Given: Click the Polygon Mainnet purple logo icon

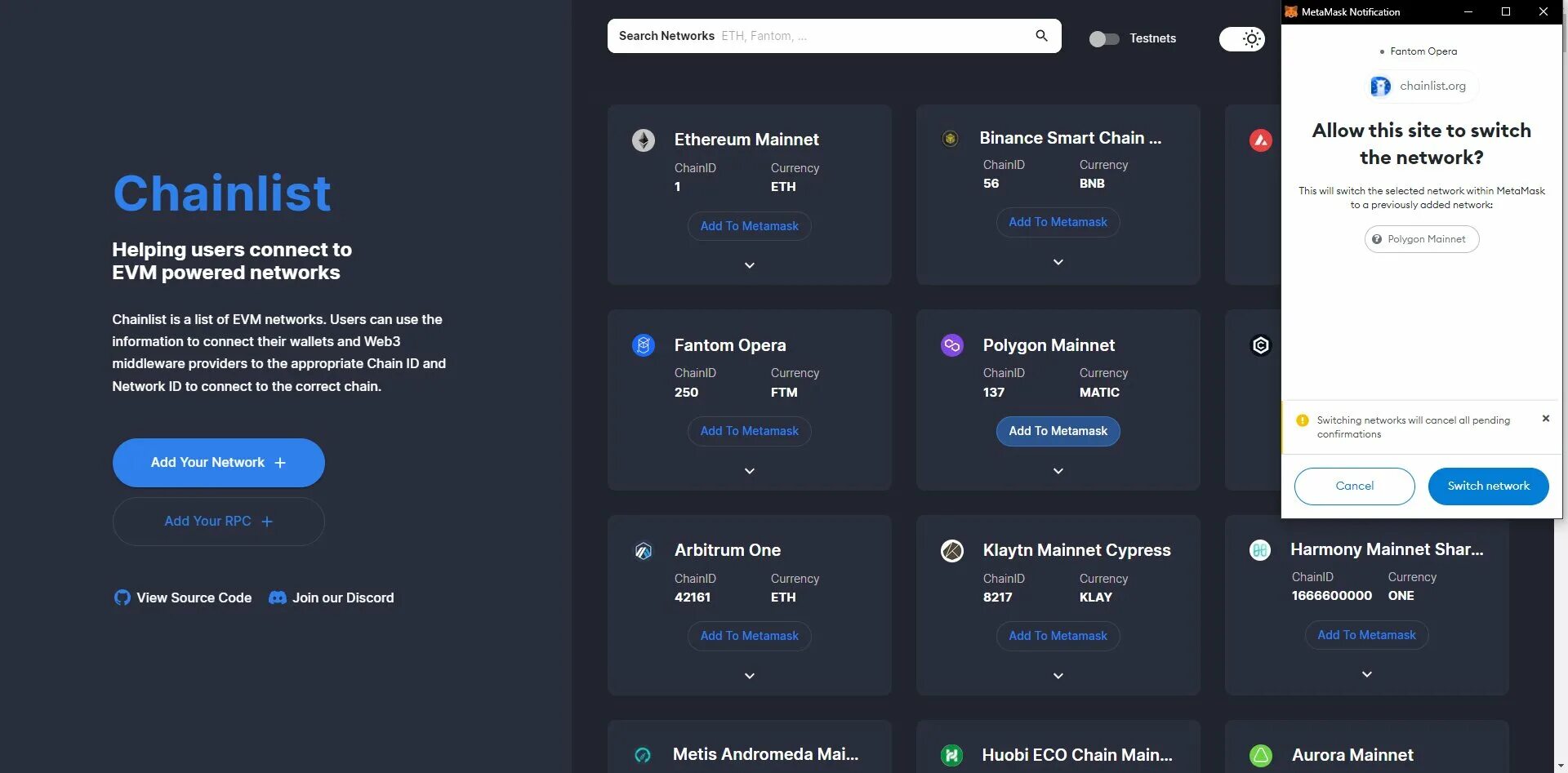Looking at the screenshot, I should (x=952, y=345).
